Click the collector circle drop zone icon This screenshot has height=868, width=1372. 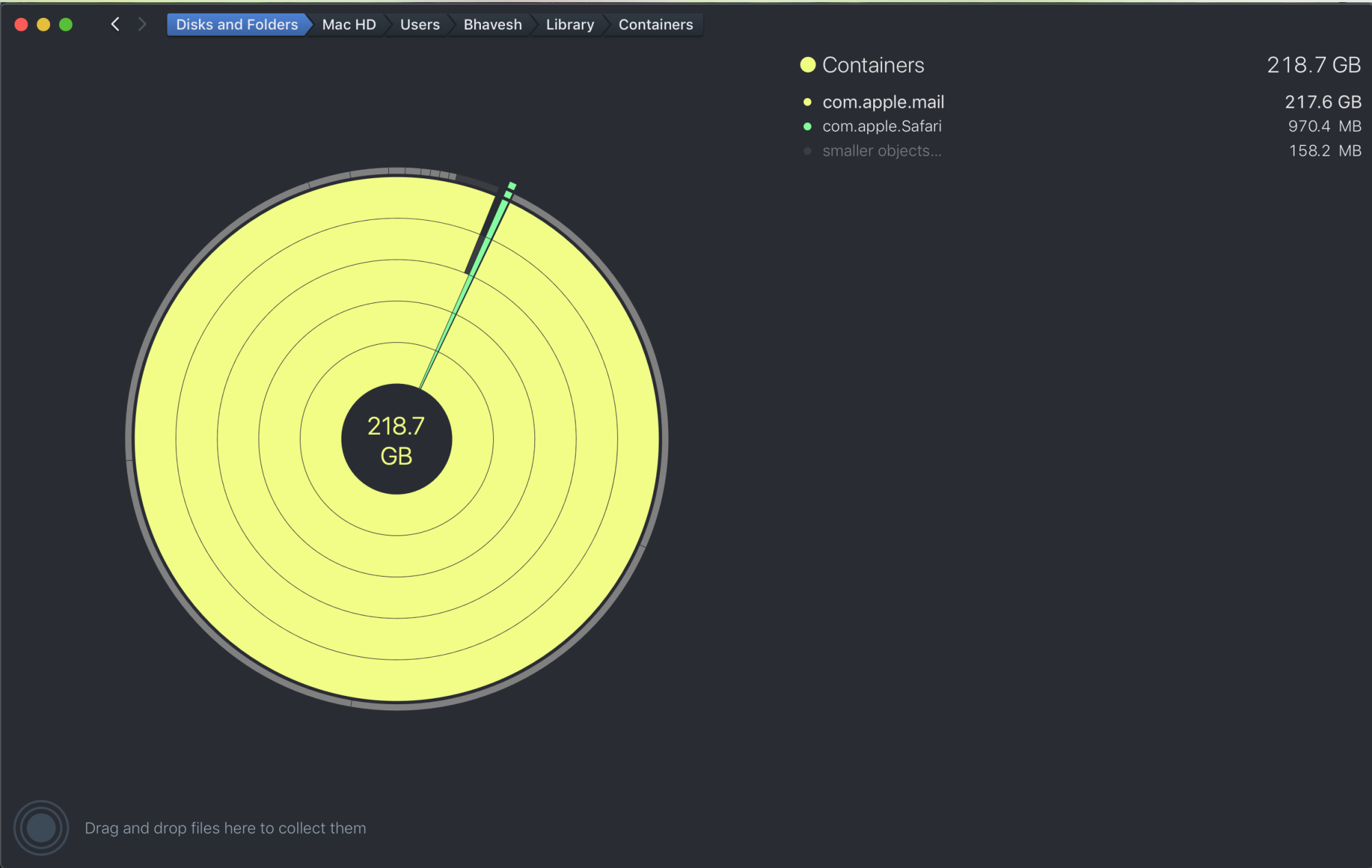(x=41, y=828)
